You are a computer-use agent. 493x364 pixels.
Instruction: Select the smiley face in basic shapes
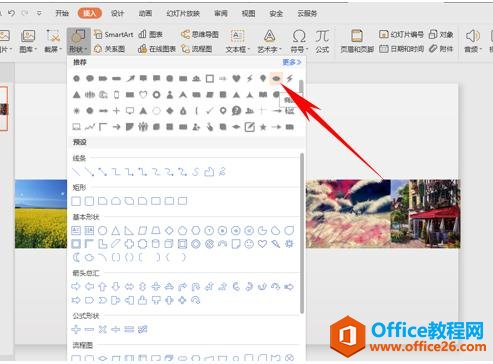click(x=249, y=244)
